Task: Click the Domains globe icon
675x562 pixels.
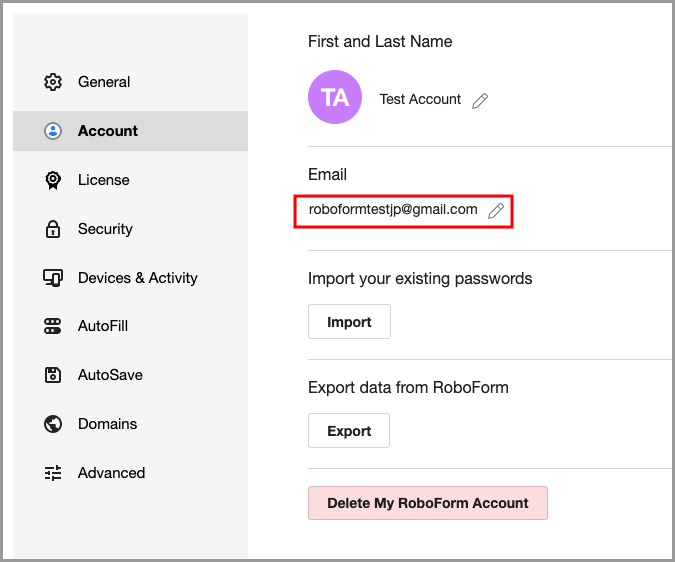Action: [x=53, y=424]
